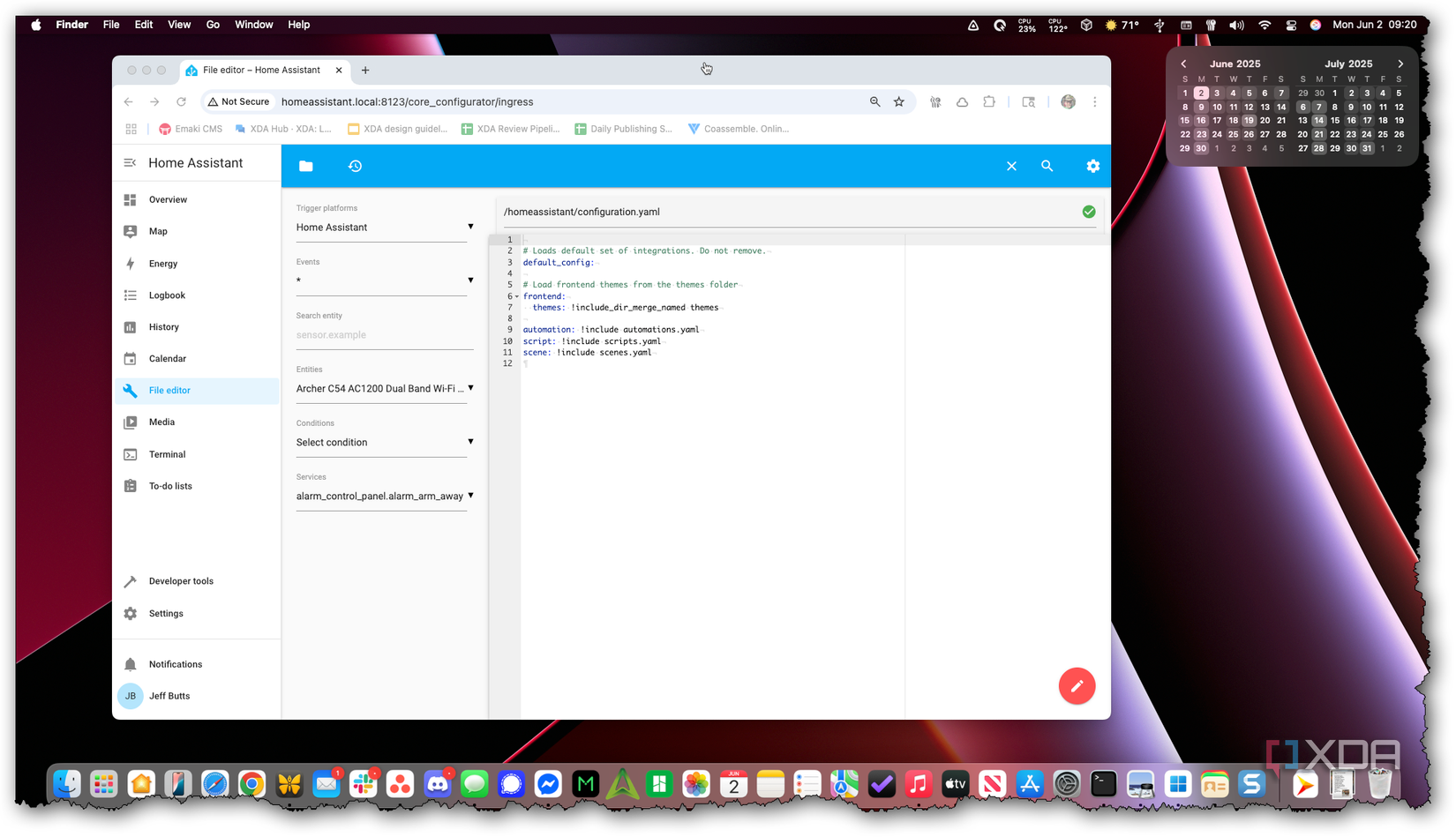Open Finder from the Dock
The width and height of the screenshot is (1456, 837).
(67, 784)
